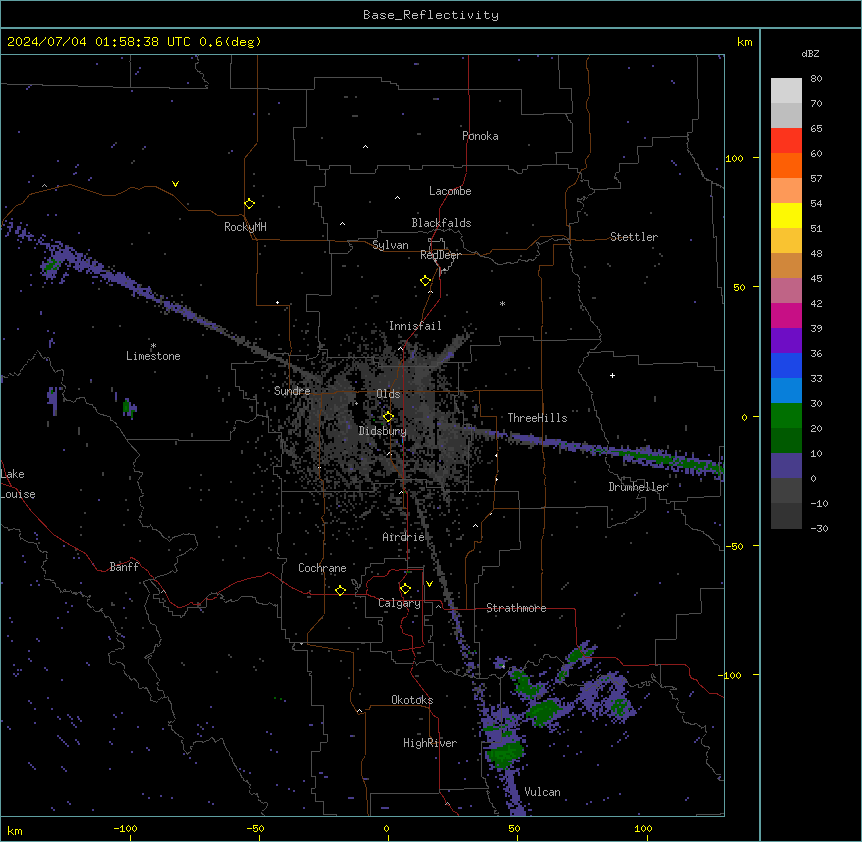Click the -100 tick label on the x-axis
Screen dimensions: 862x842
coord(125,828)
